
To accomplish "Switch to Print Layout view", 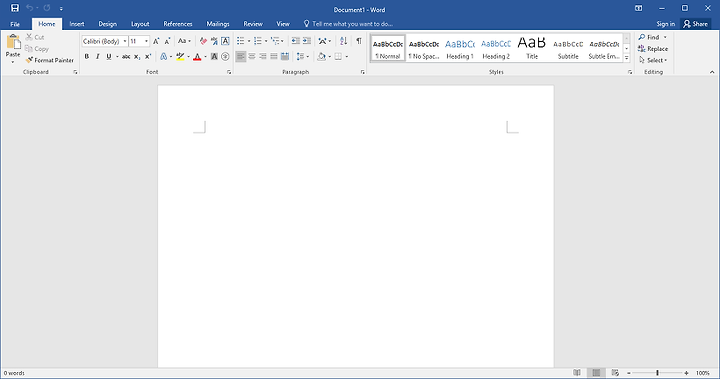I will pyautogui.click(x=596, y=373).
